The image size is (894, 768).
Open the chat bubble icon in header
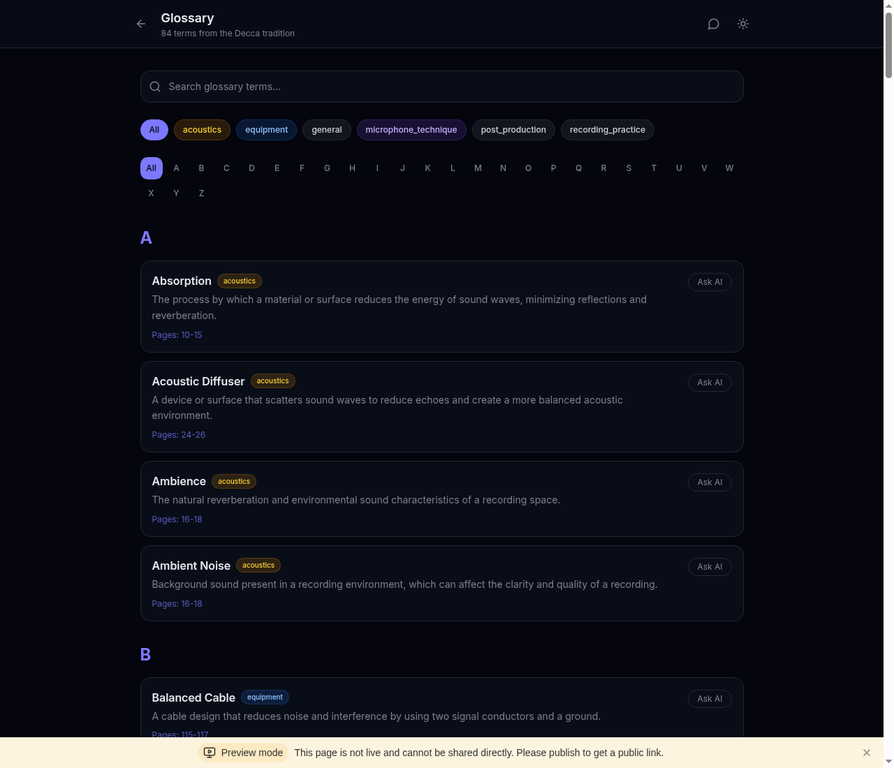pyautogui.click(x=713, y=24)
